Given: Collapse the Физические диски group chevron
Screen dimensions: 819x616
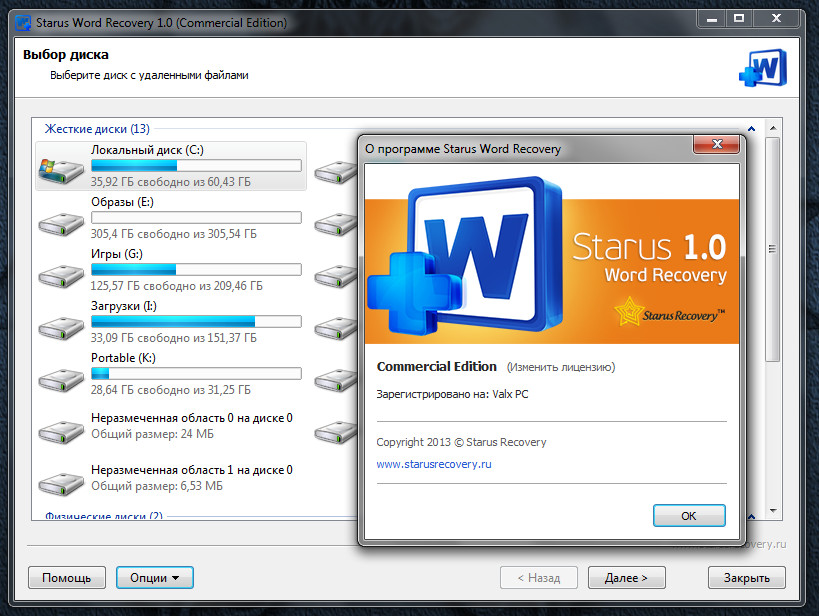Looking at the screenshot, I should (751, 516).
